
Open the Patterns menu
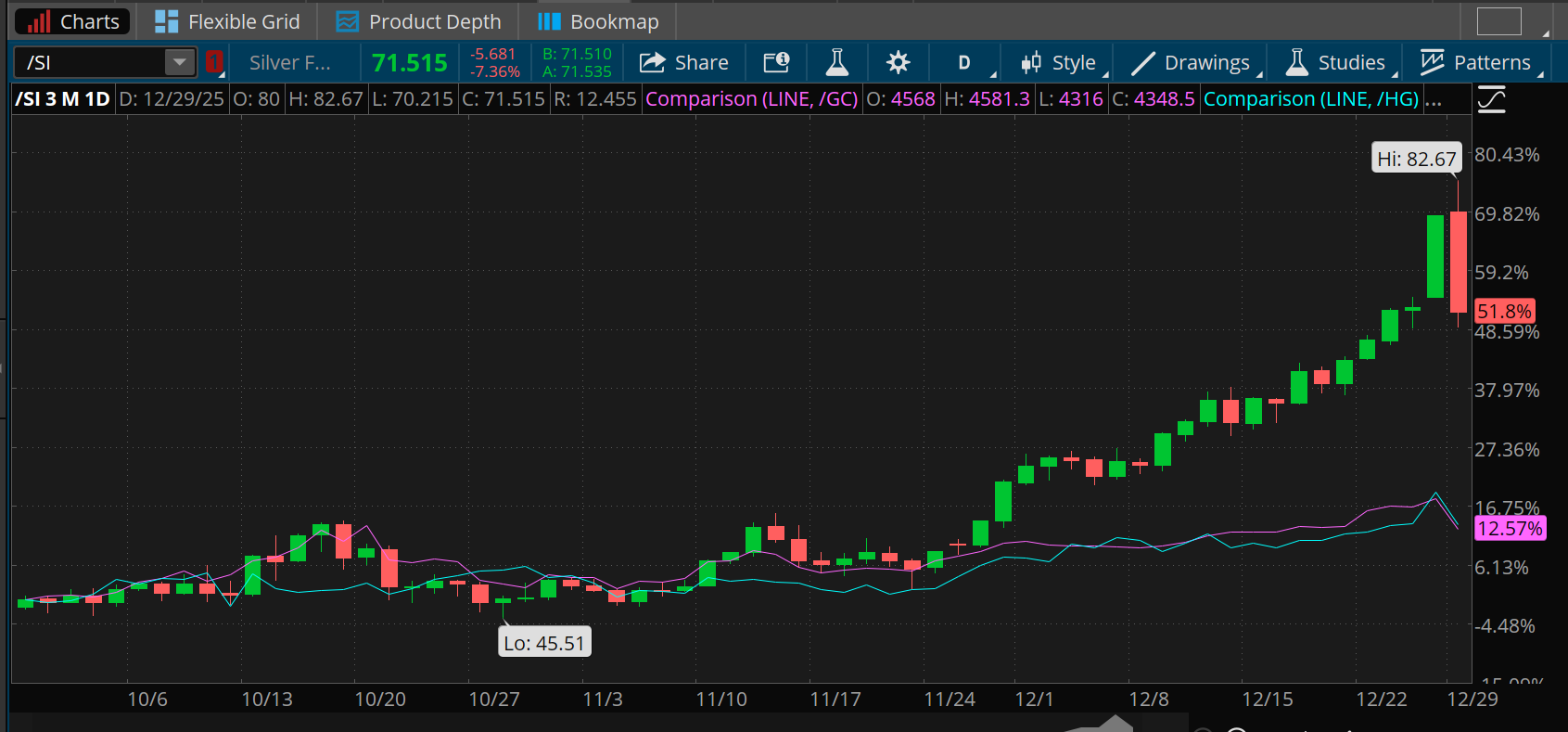[1476, 62]
